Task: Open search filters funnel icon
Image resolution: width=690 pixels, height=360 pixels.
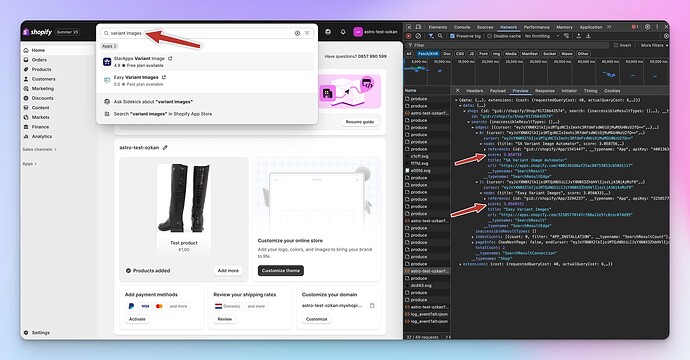Action: coord(307,33)
